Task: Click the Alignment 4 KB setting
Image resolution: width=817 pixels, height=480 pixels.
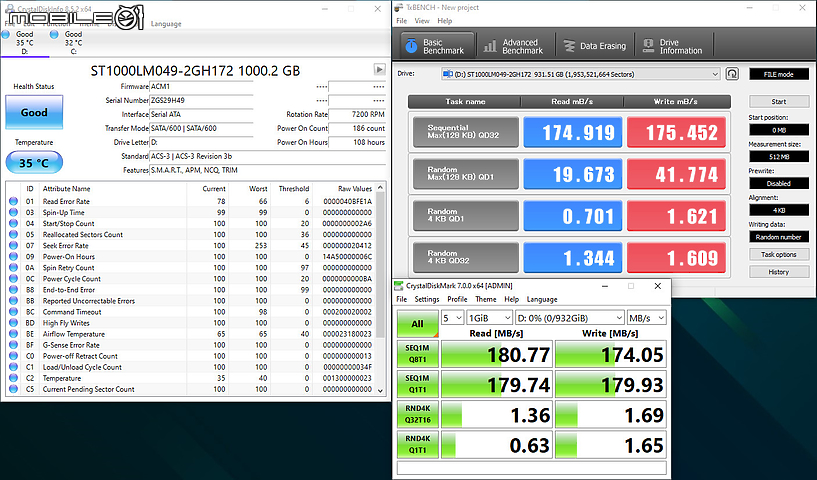Action: (779, 210)
